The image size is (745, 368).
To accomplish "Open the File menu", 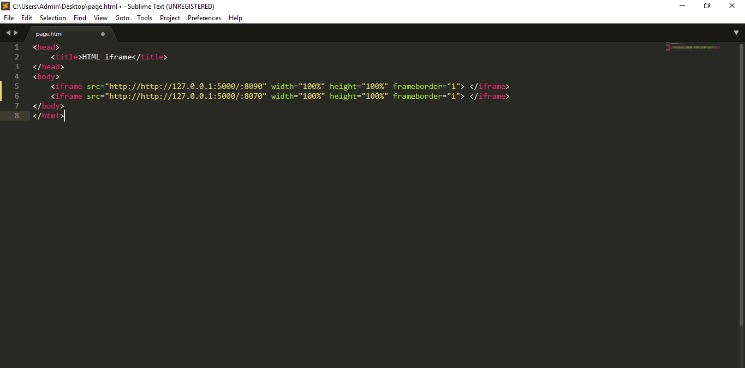I will coord(9,18).
